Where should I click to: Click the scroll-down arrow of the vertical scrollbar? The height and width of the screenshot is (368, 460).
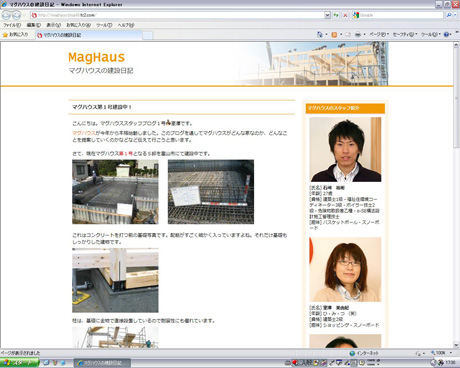(456, 345)
